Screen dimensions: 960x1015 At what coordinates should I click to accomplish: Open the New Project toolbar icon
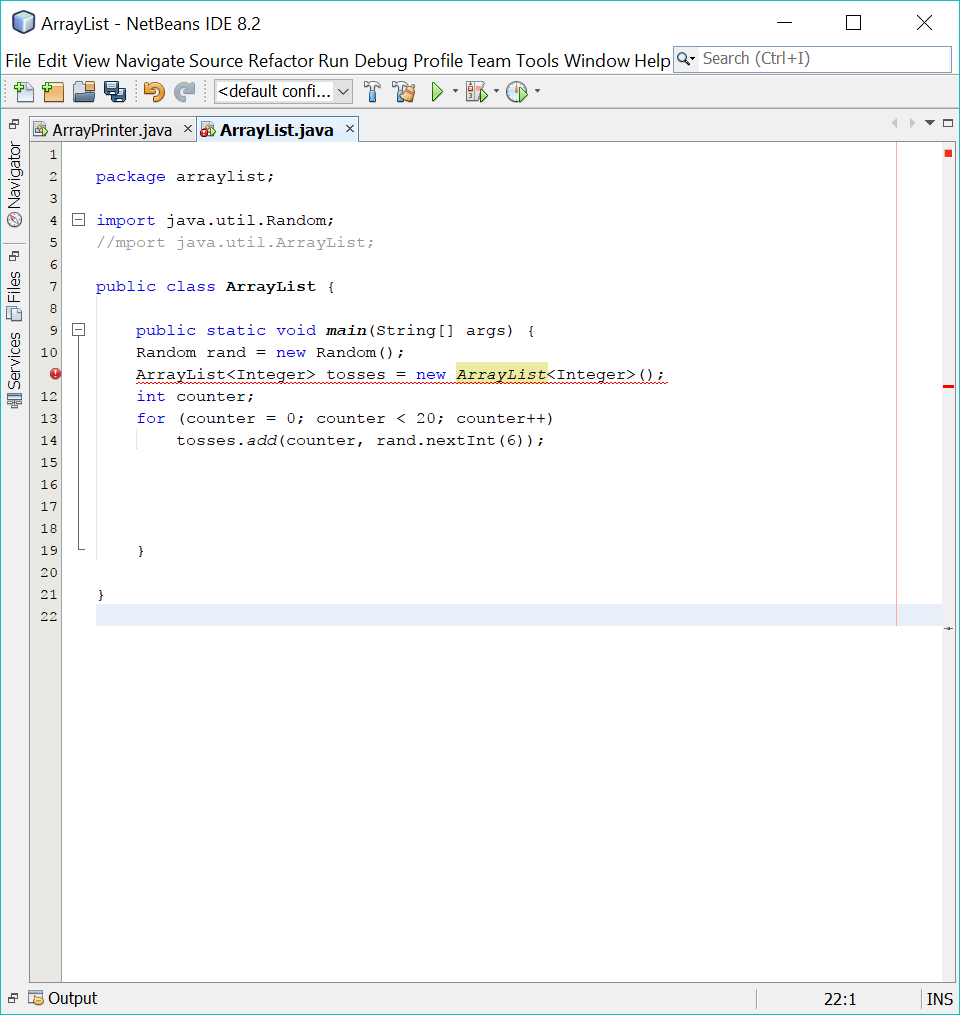(x=52, y=91)
